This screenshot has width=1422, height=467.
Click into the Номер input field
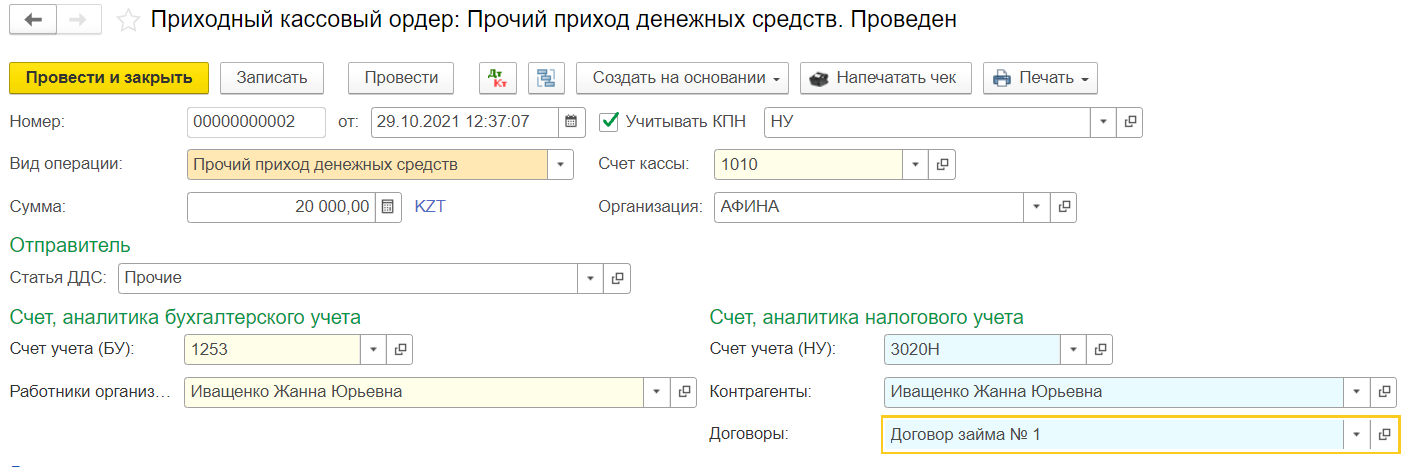(x=256, y=122)
